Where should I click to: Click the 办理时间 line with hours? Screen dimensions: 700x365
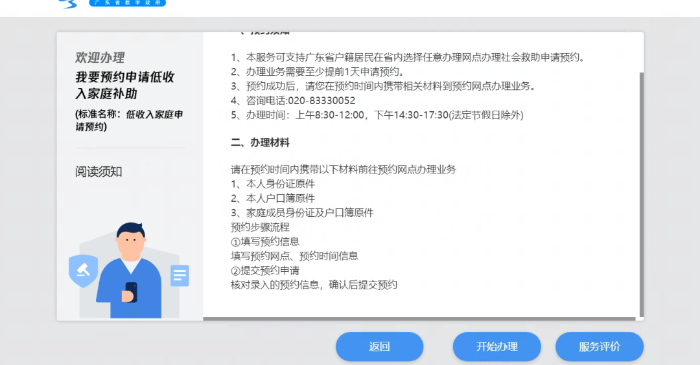[377, 115]
